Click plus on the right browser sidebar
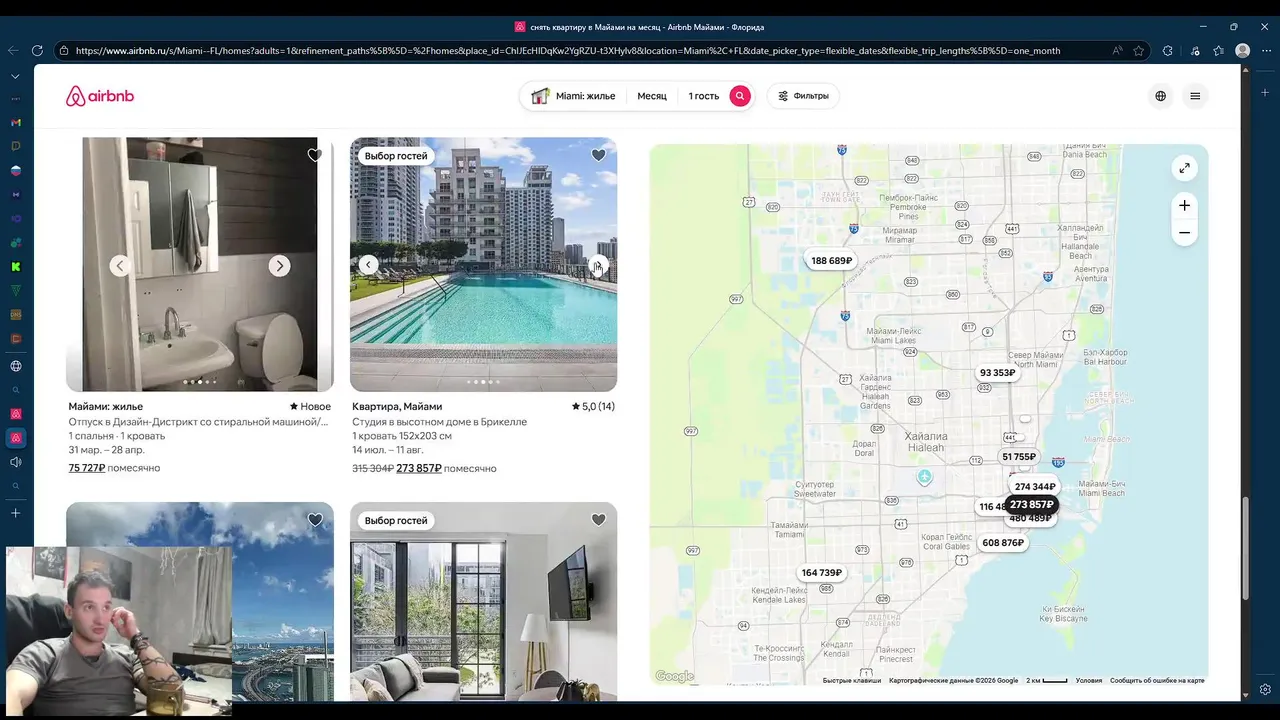Viewport: 1280px width, 720px height. [x=1265, y=93]
